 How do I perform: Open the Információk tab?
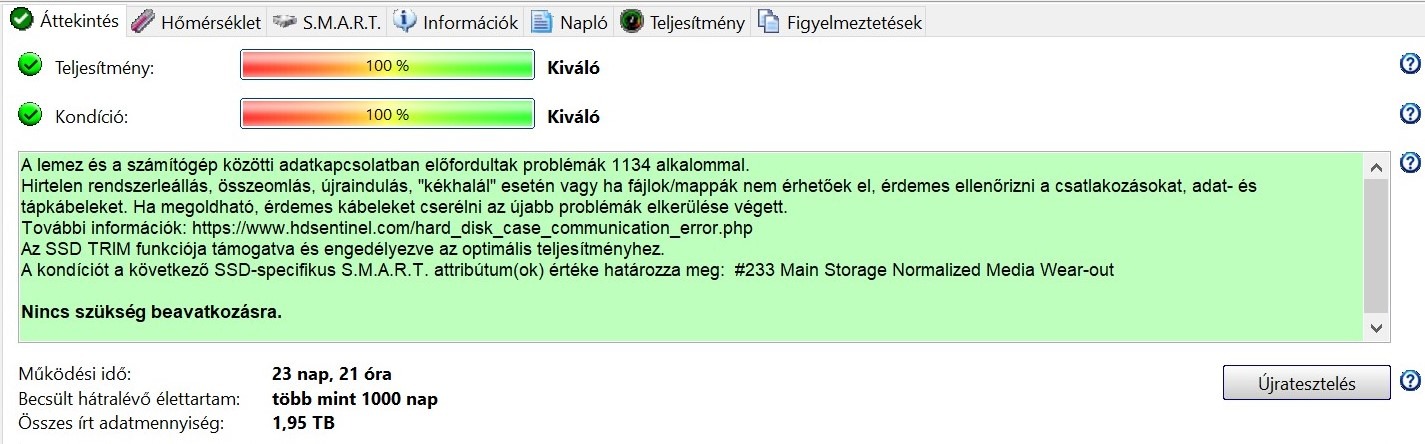pyautogui.click(x=456, y=22)
